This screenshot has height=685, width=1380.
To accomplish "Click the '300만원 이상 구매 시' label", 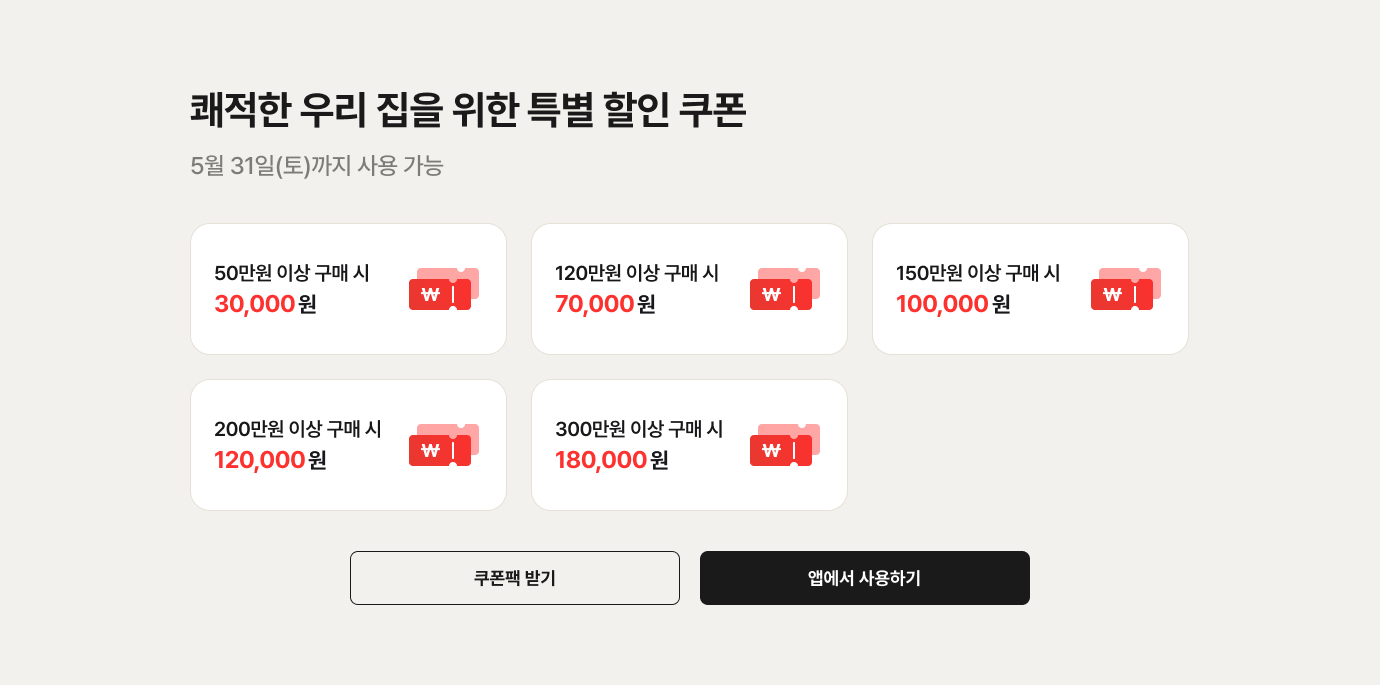I will [639, 429].
